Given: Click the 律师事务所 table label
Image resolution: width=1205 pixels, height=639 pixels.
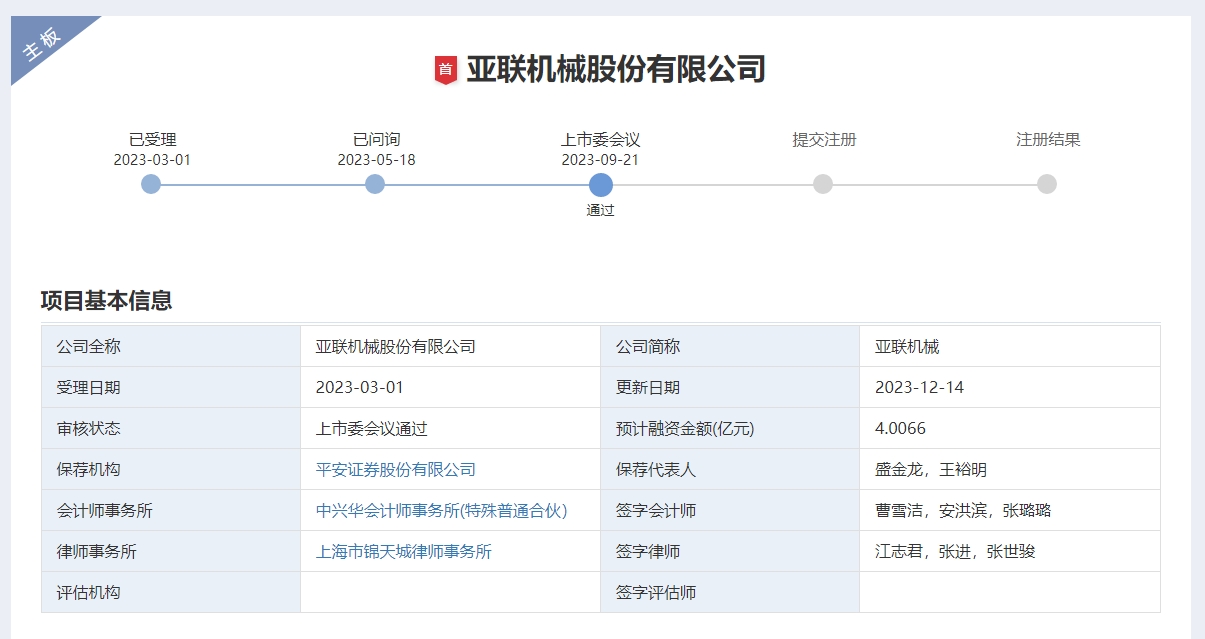Looking at the screenshot, I should 97,552.
